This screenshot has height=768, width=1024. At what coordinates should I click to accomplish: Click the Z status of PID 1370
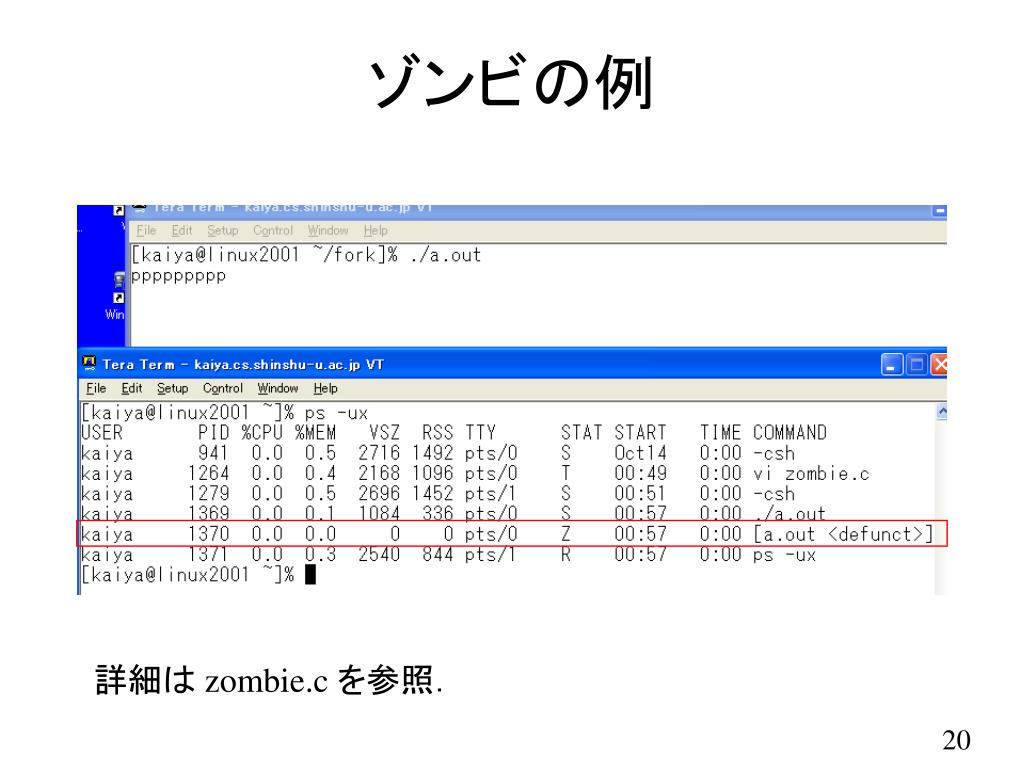566,534
